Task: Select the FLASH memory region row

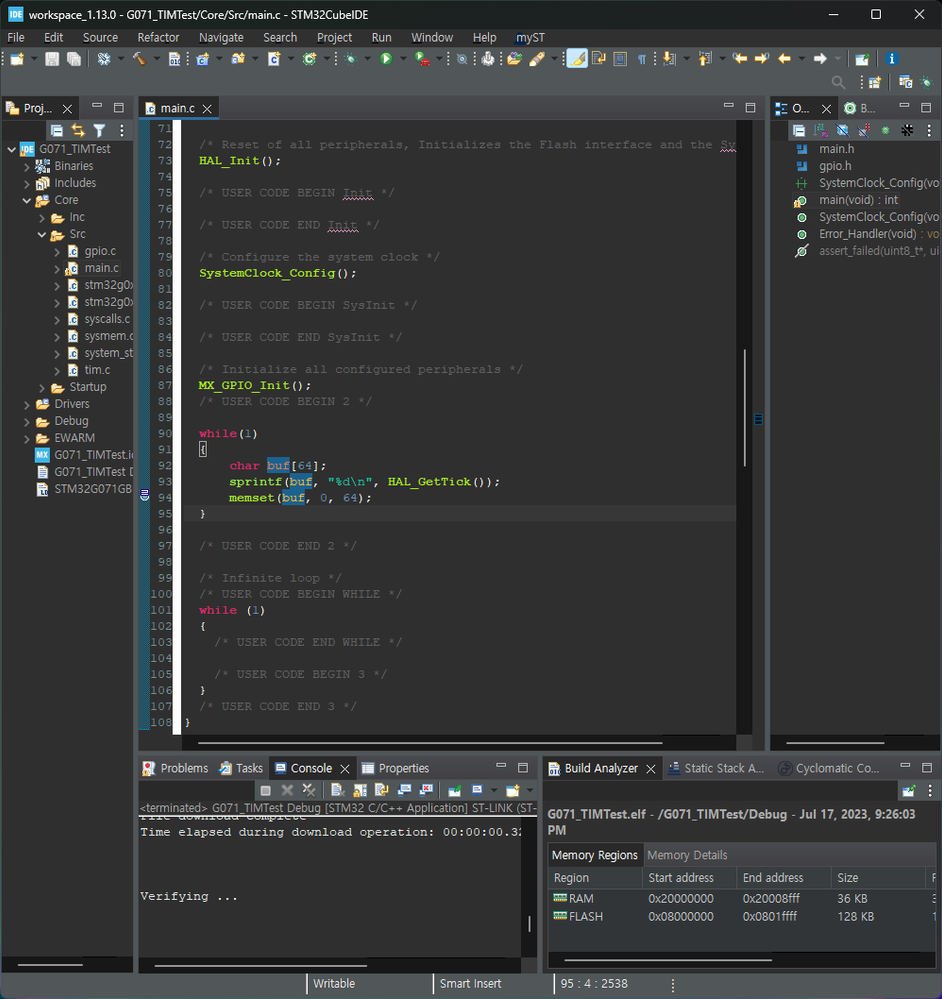Action: 742,916
